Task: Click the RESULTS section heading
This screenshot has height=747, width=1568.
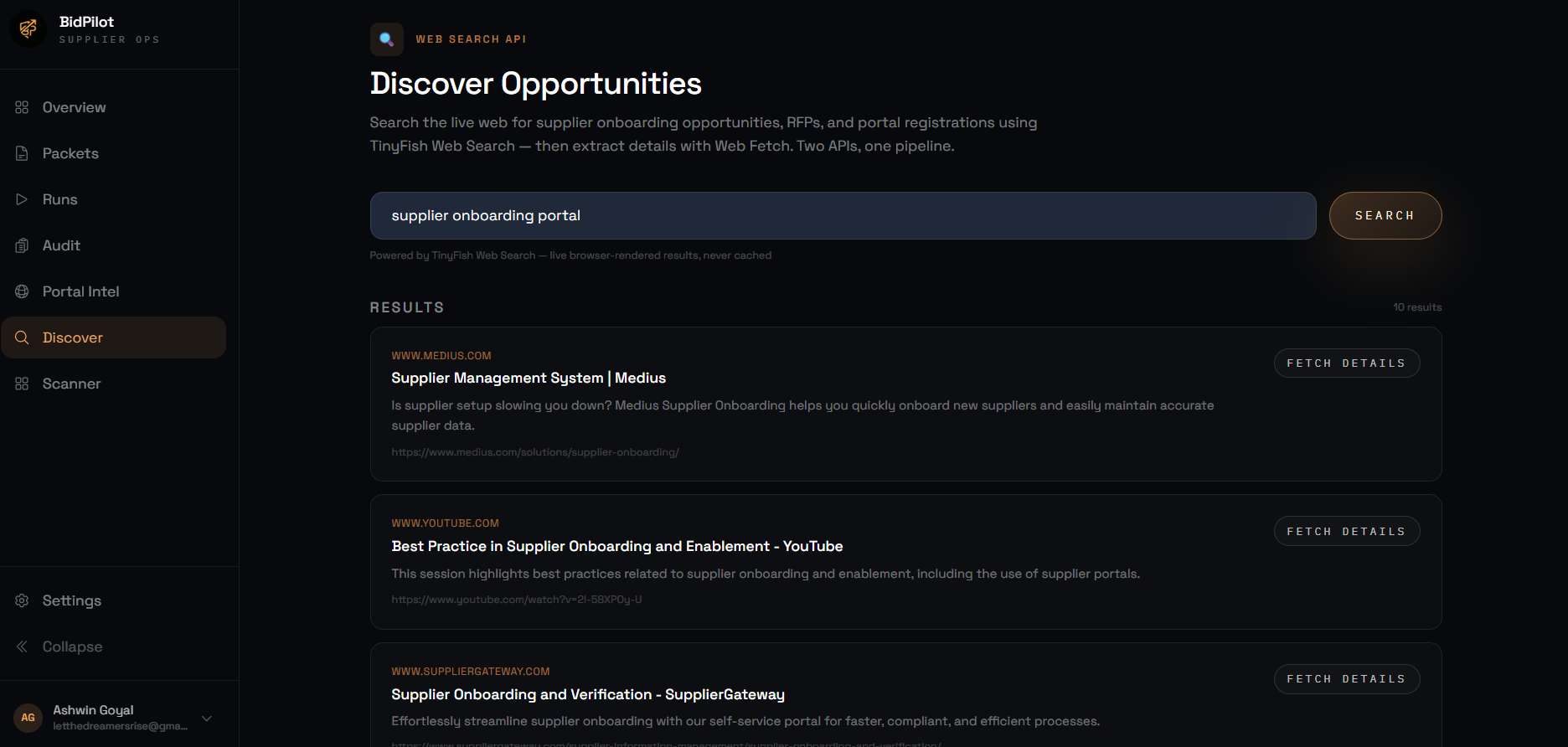Action: [407, 307]
